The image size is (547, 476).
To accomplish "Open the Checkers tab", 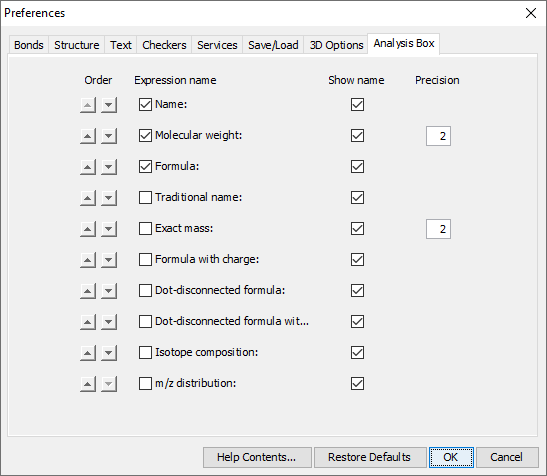I will pyautogui.click(x=164, y=45).
